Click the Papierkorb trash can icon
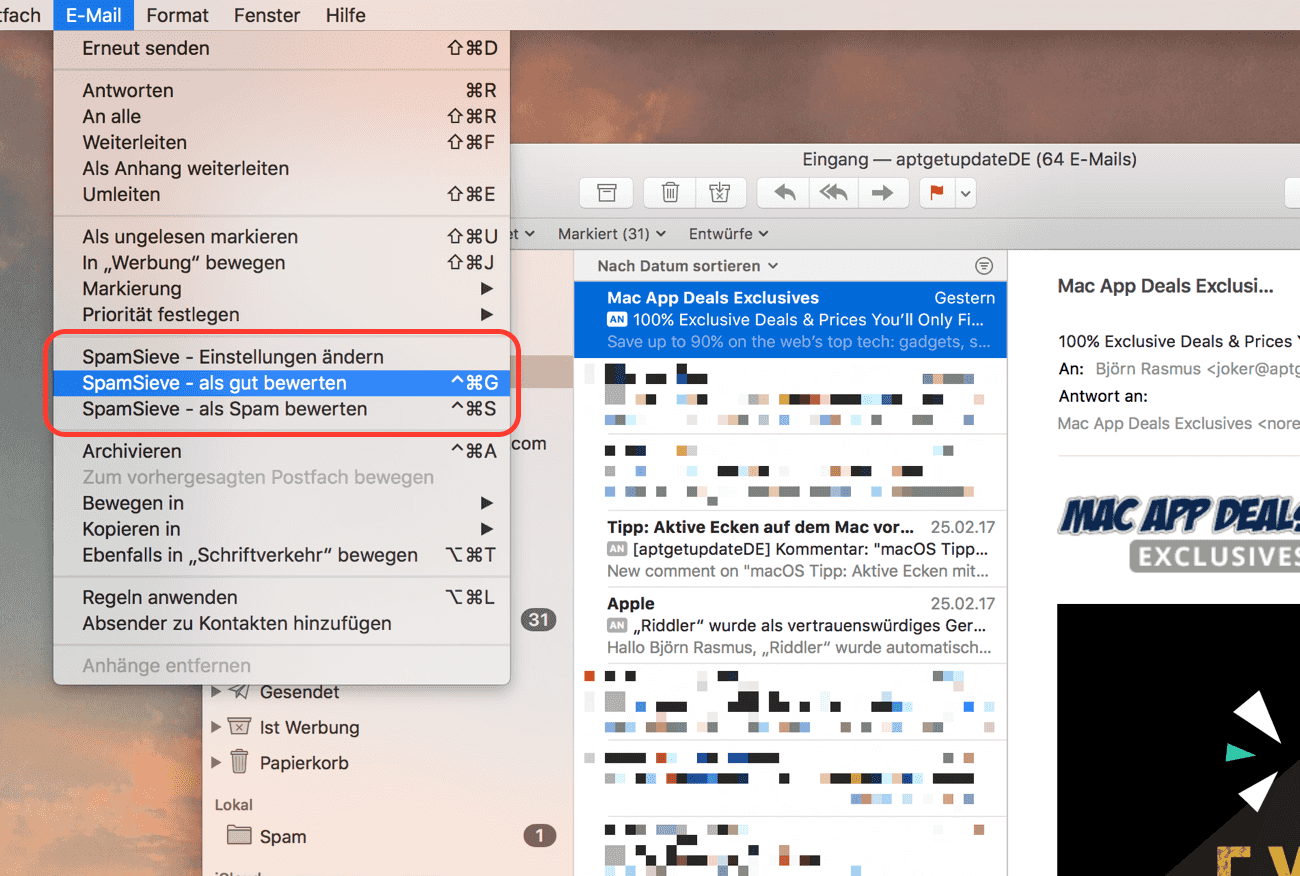Screen dimensions: 1300x876 tap(239, 762)
